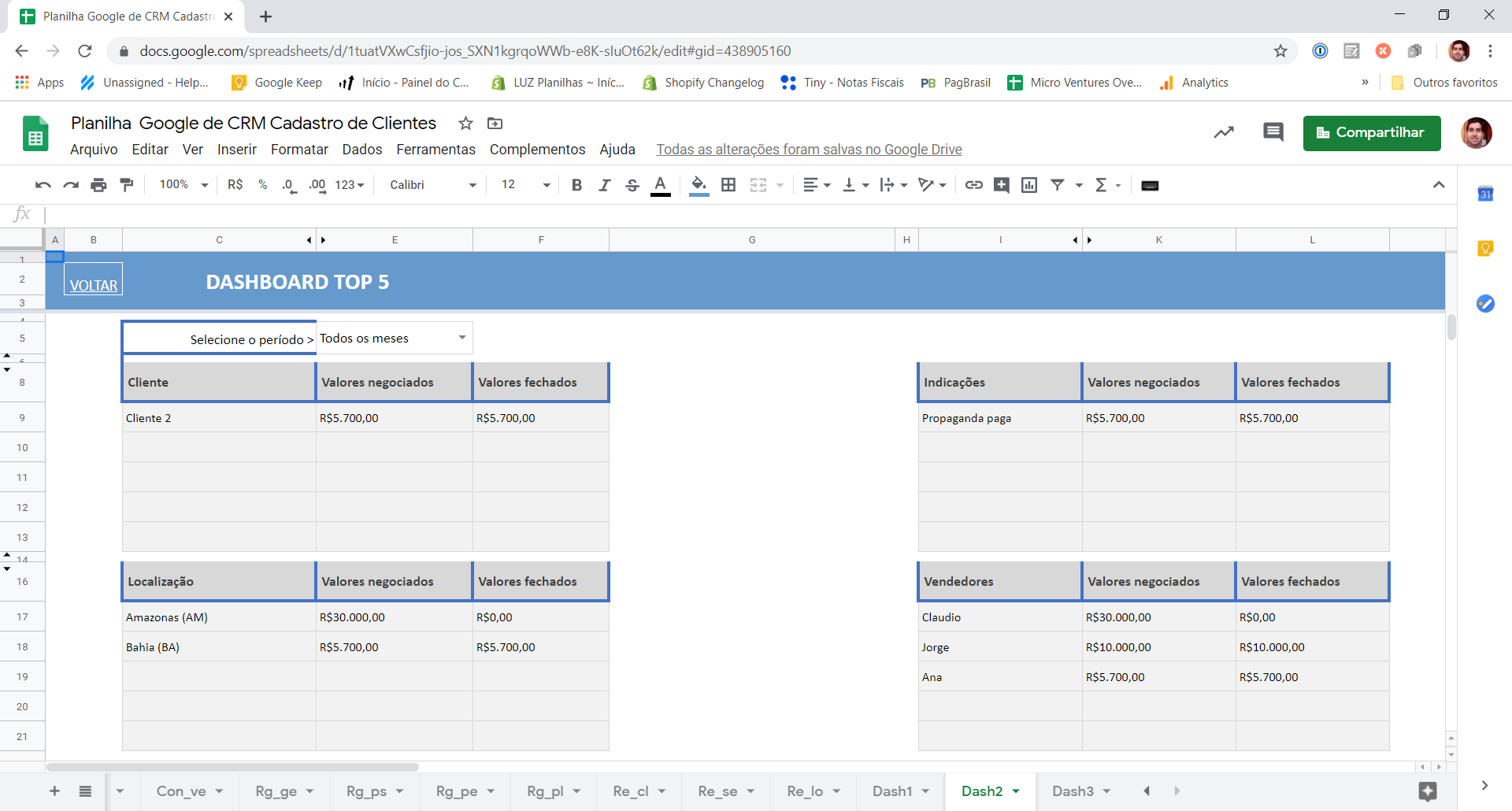Click the Explore button at bottom right
This screenshot has height=811, width=1512.
coord(1428,791)
